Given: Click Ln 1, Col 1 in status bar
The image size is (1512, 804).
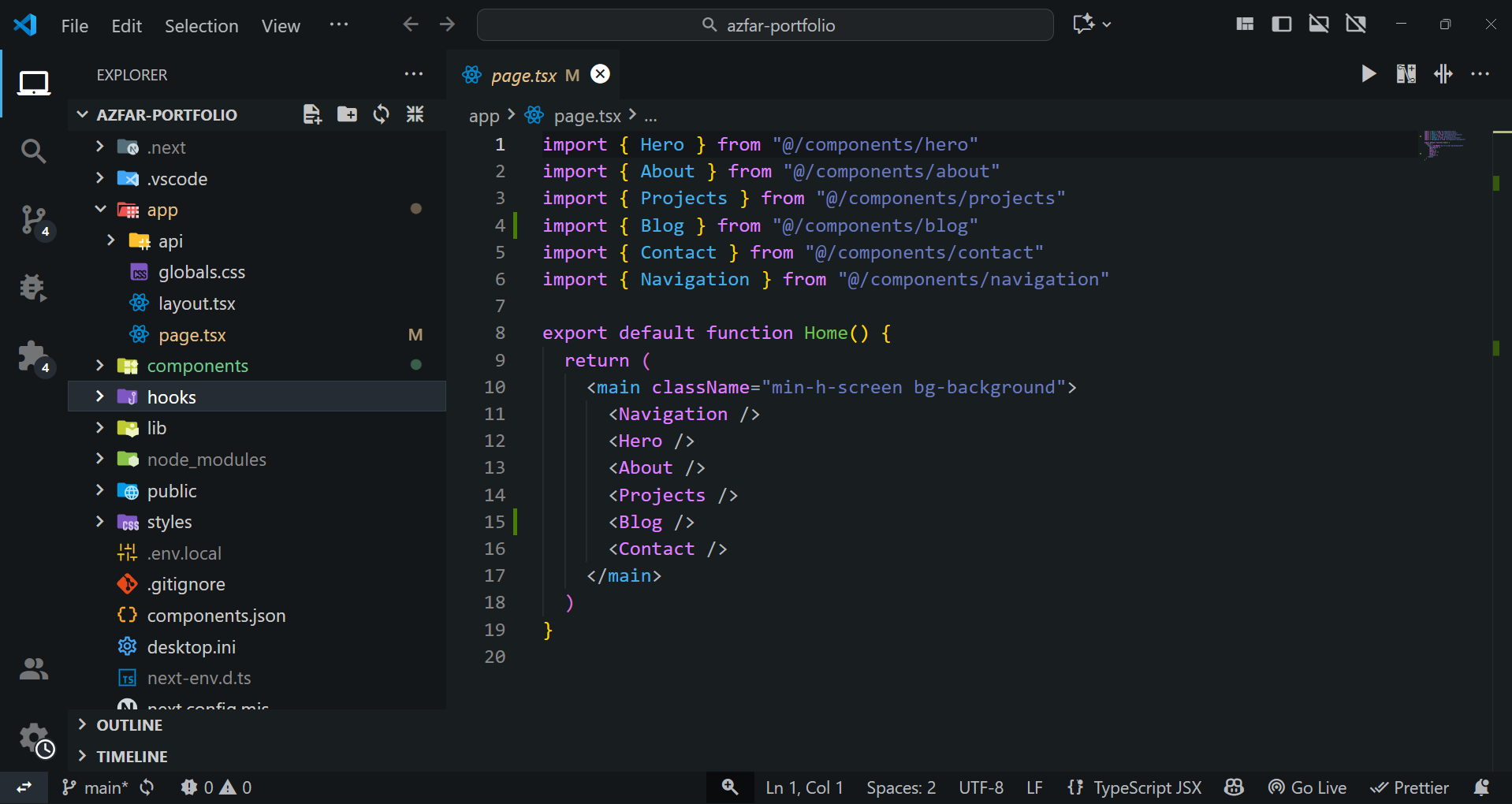Looking at the screenshot, I should 804,787.
